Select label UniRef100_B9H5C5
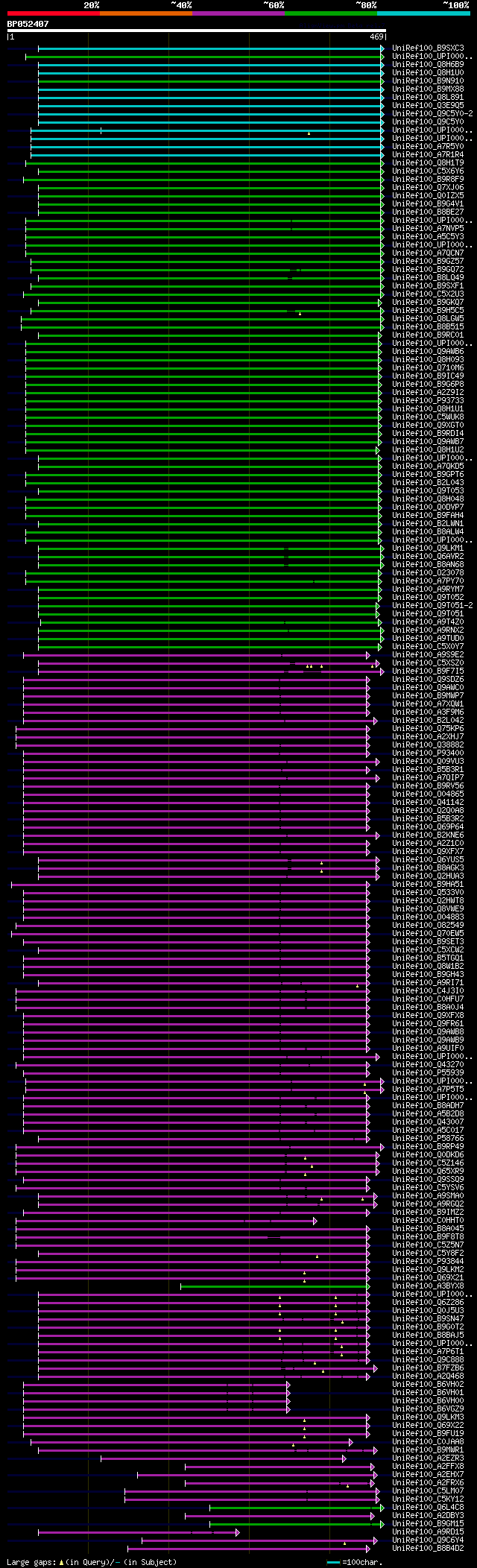 (428, 311)
